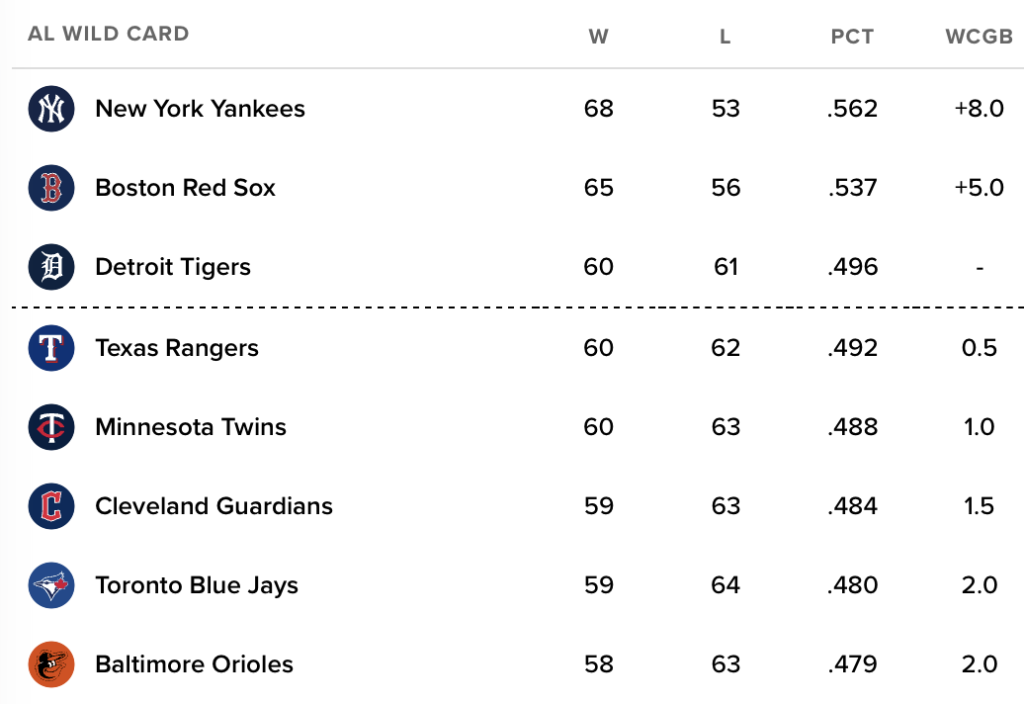The width and height of the screenshot is (1024, 704).
Task: Click the Boston Red Sox logo
Action: (x=51, y=187)
